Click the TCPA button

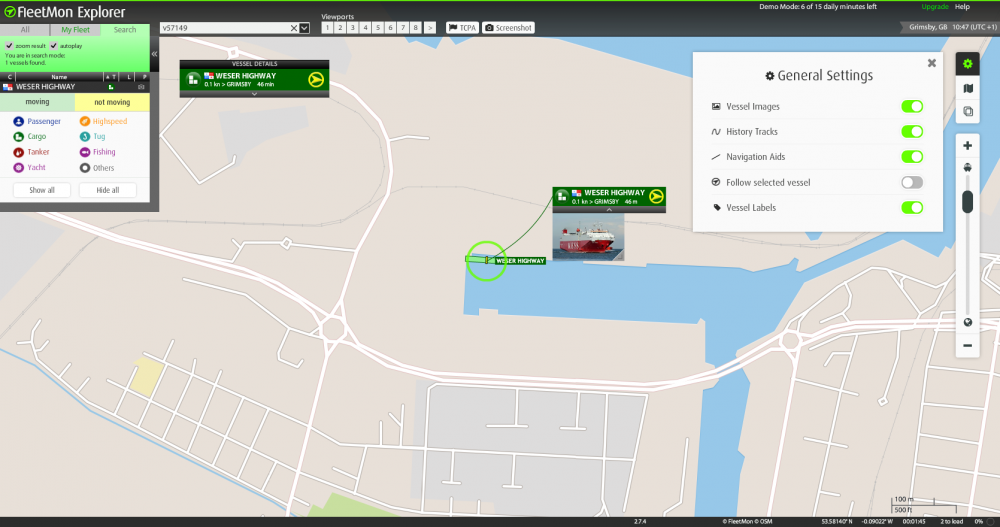[462, 27]
